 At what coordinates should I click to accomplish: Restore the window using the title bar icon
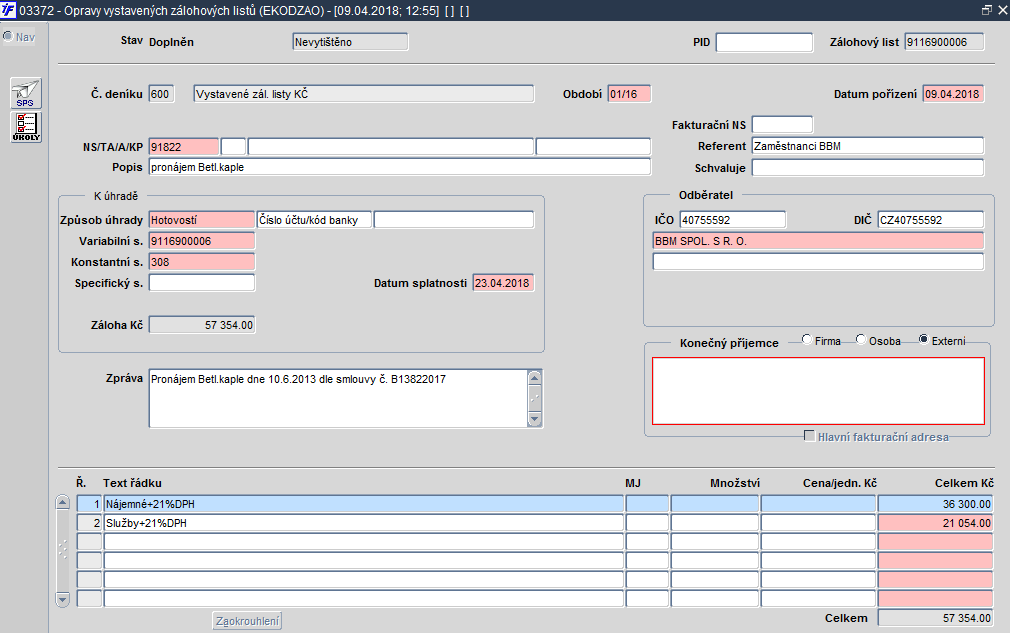[986, 10]
